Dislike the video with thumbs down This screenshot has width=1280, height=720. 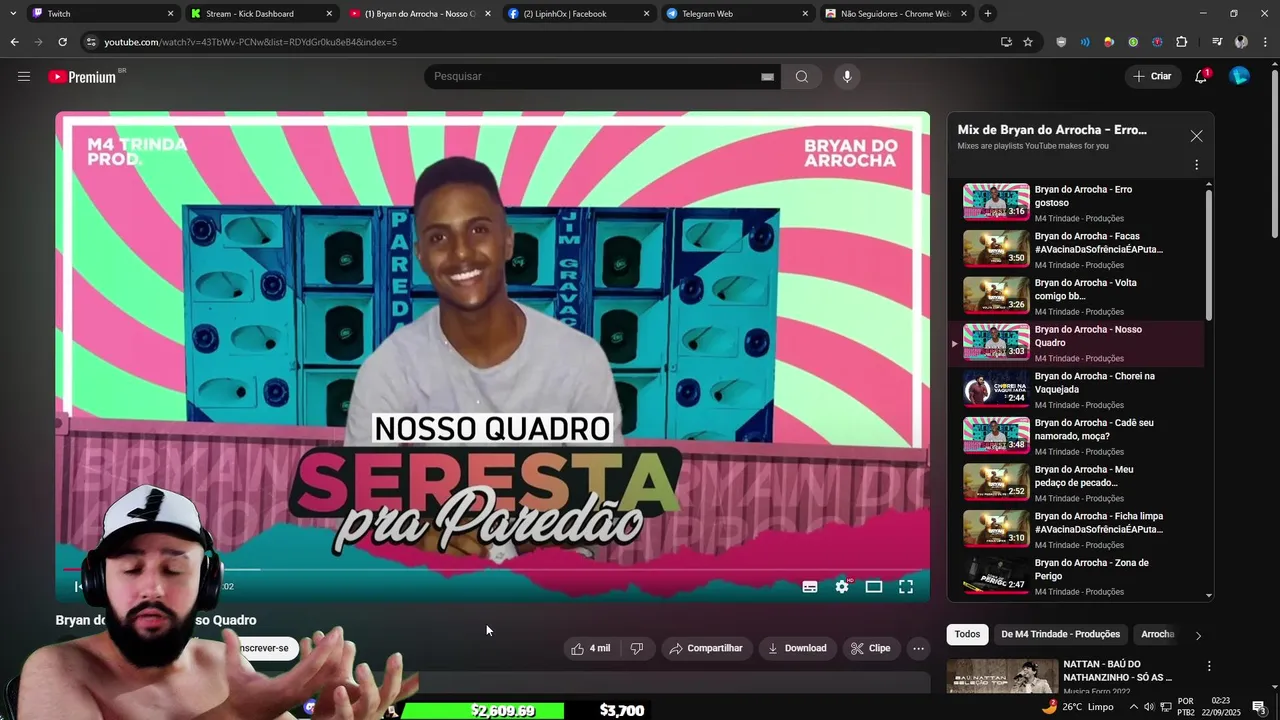[x=637, y=648]
